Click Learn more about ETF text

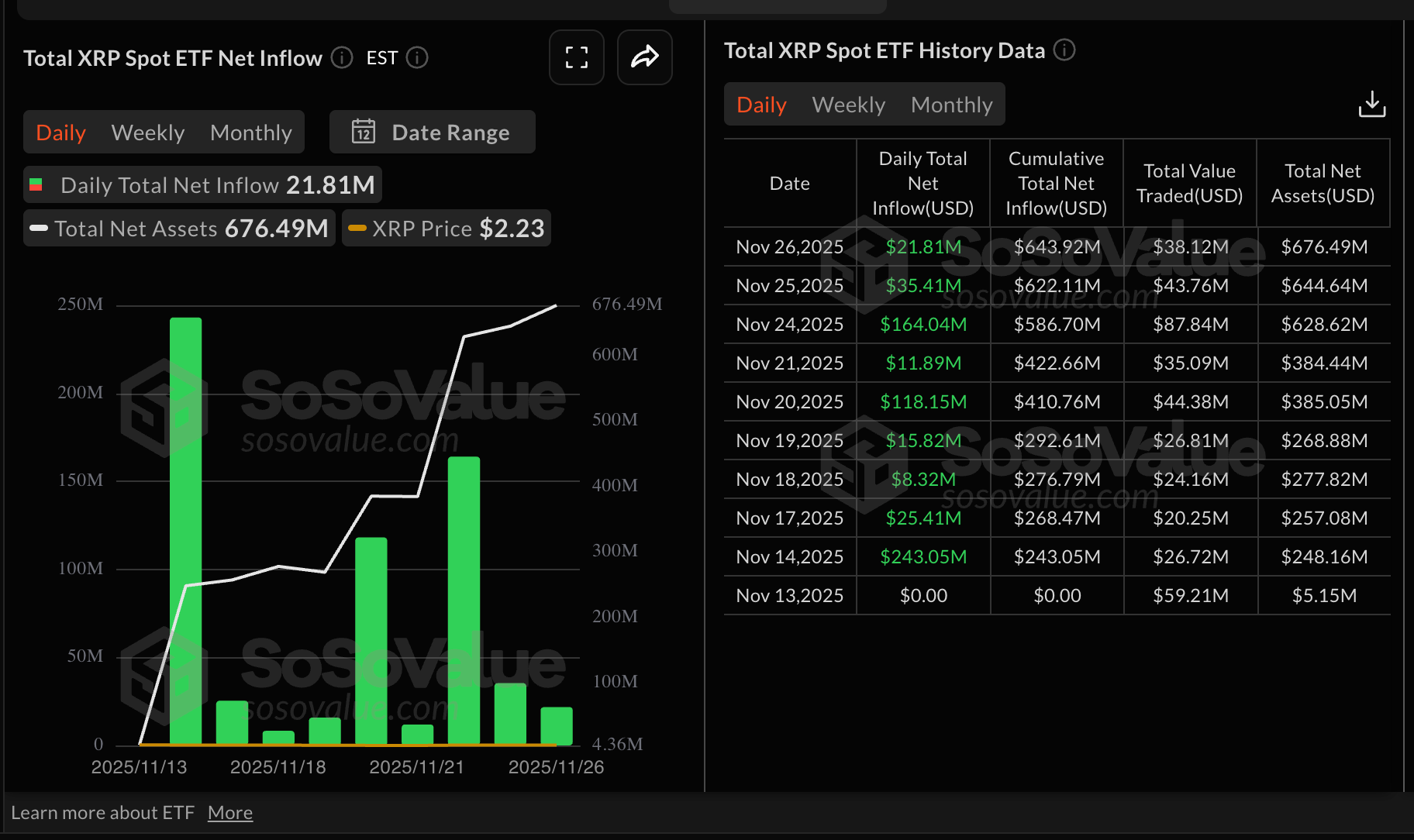[x=104, y=812]
